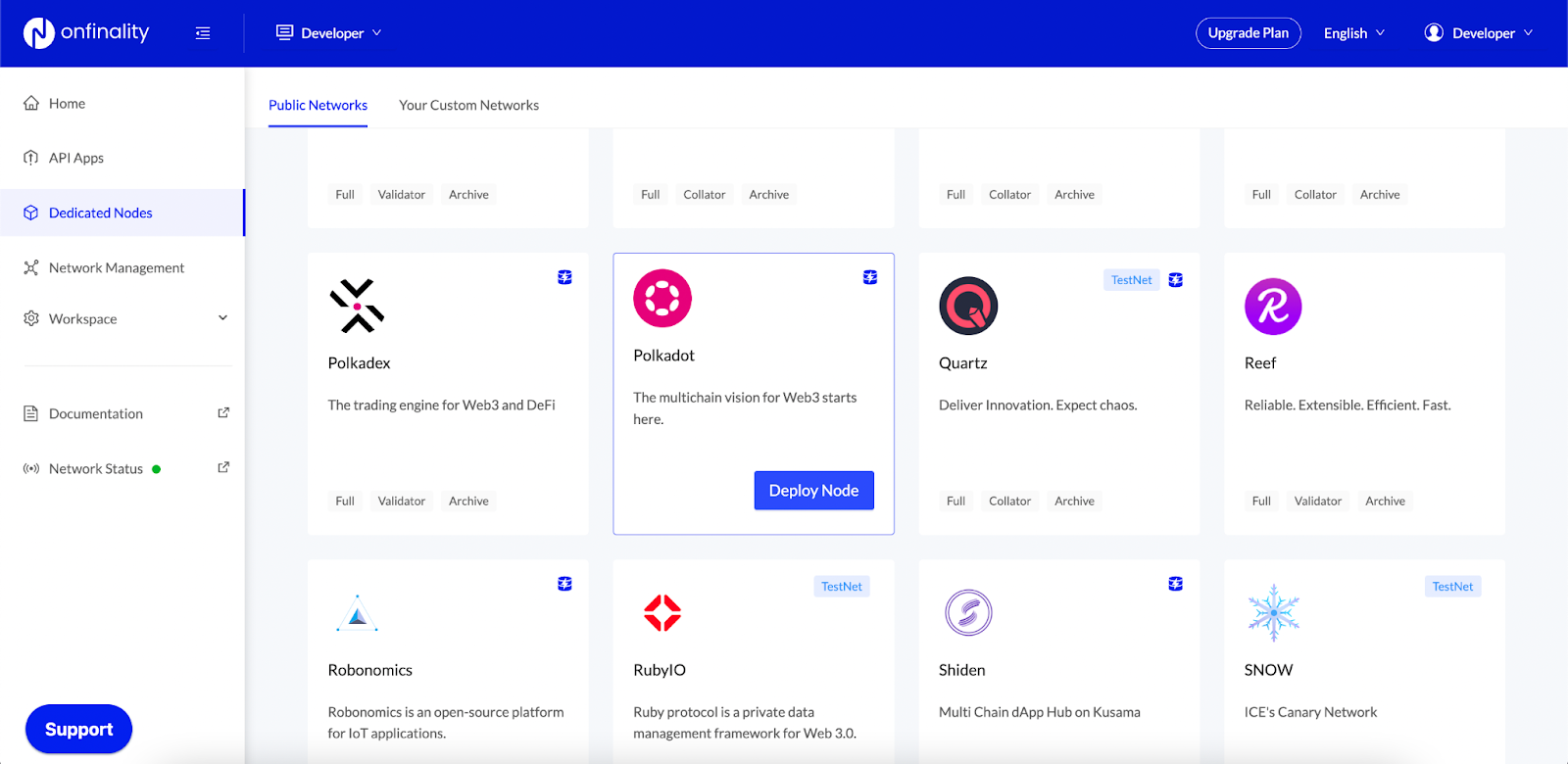1568x764 pixels.
Task: Switch to the Public Networks tab
Action: (318, 105)
